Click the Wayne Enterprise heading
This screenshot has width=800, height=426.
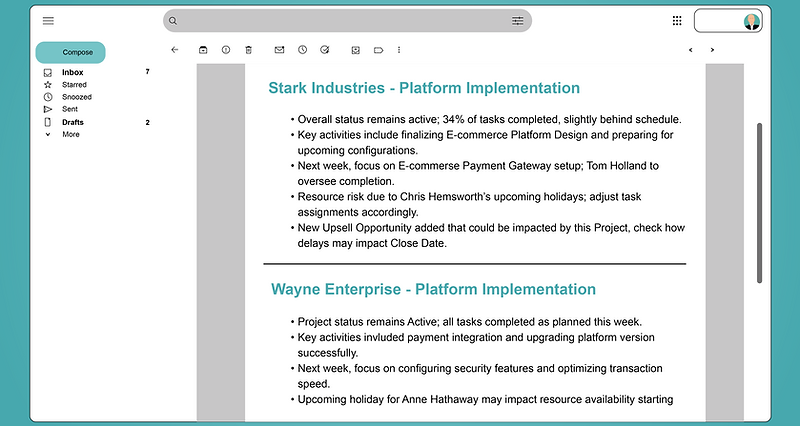[433, 289]
